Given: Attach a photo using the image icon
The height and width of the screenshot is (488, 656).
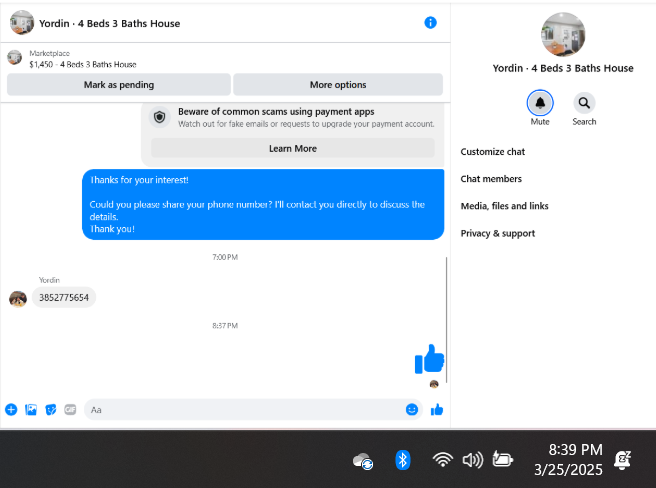Looking at the screenshot, I should click(31, 409).
